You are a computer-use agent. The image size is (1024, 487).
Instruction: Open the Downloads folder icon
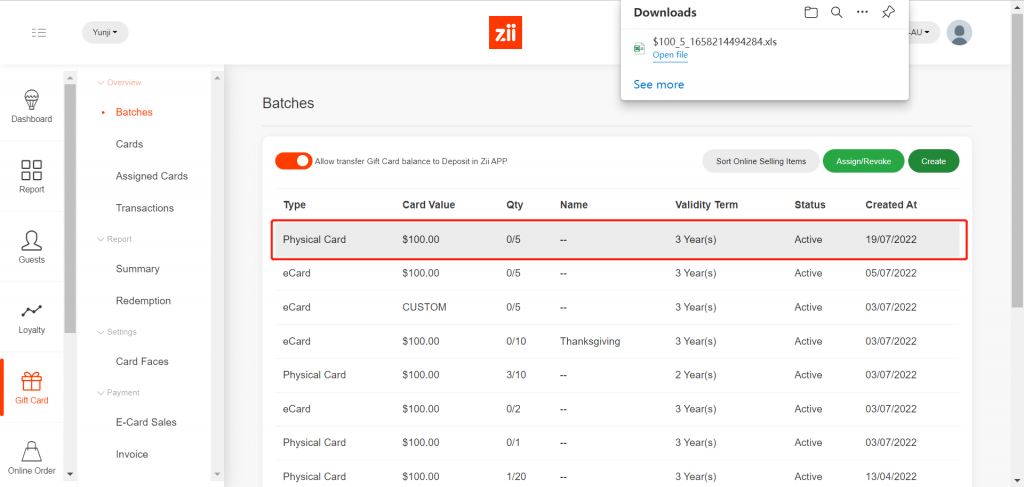pos(811,12)
